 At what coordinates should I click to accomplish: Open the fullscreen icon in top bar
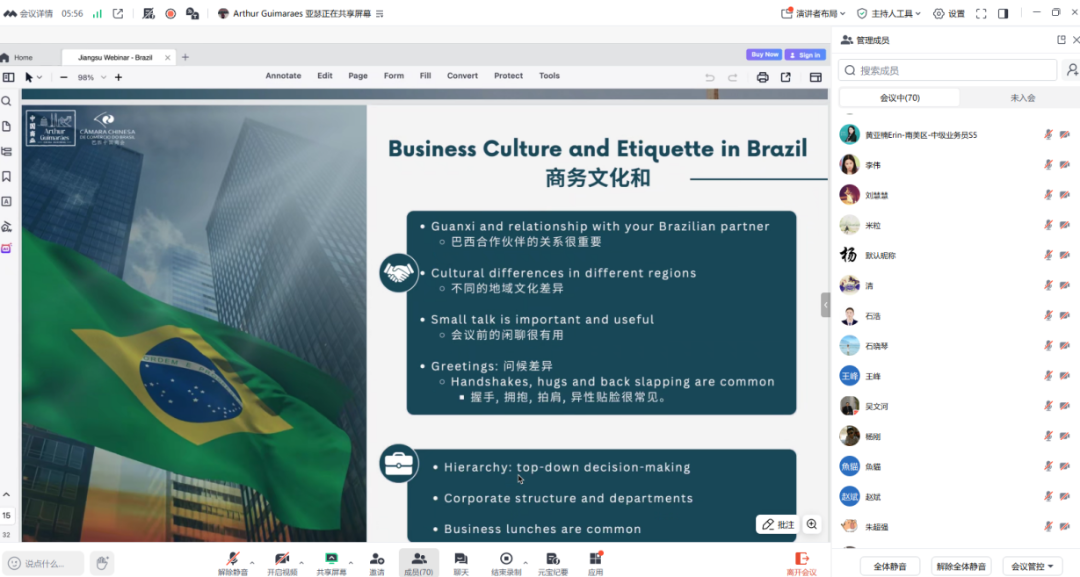(981, 13)
